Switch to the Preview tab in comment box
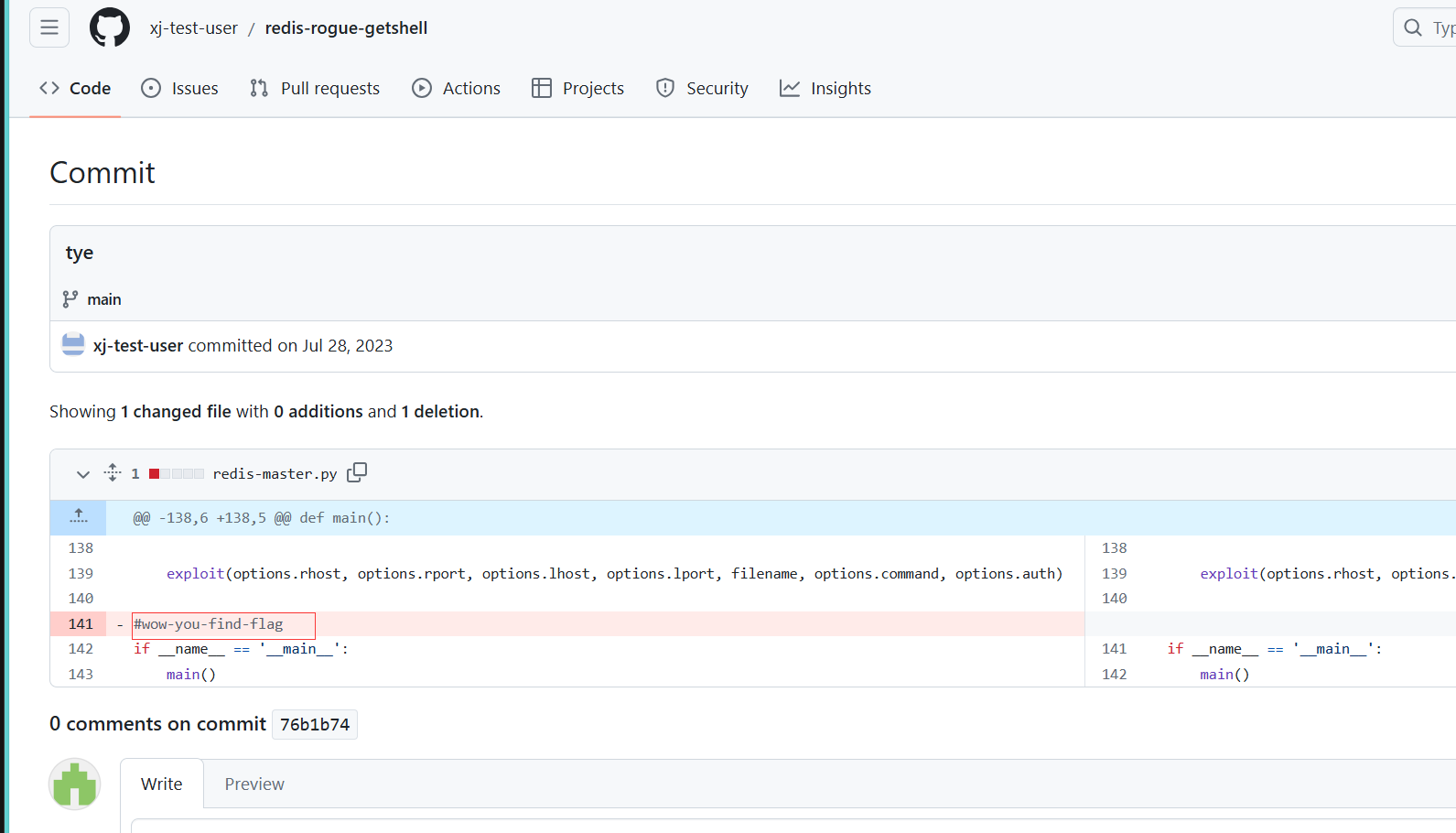This screenshot has width=1456, height=833. click(254, 784)
